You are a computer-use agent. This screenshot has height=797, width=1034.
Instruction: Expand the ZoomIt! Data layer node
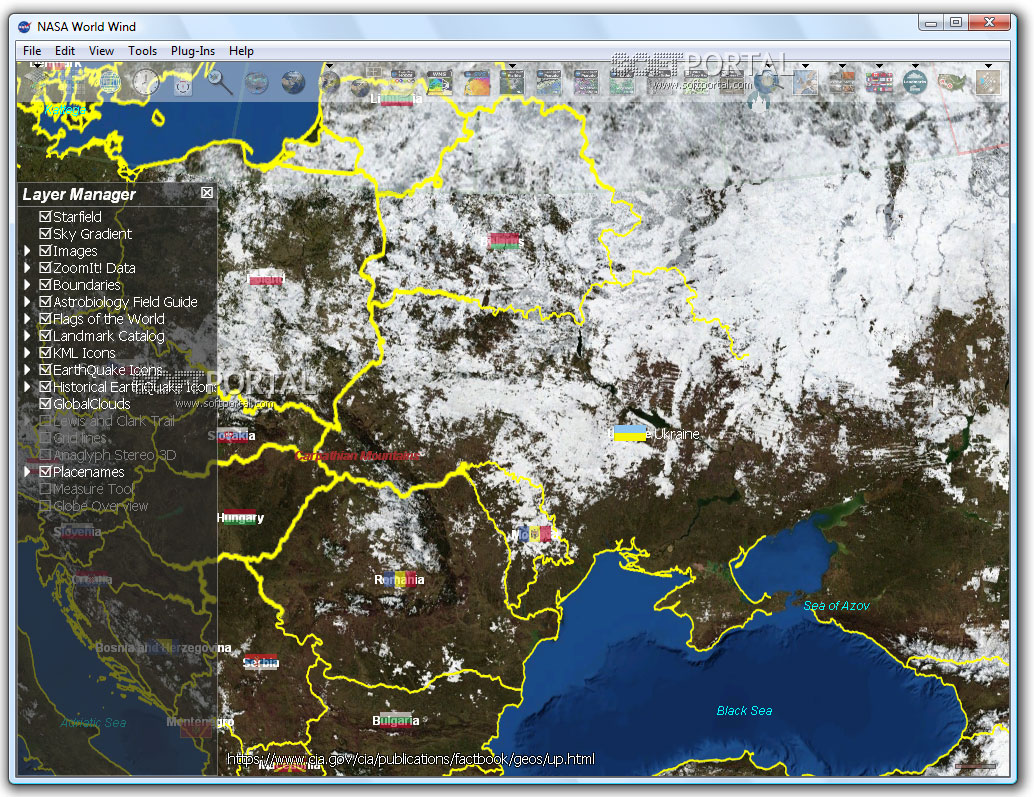pyautogui.click(x=27, y=268)
